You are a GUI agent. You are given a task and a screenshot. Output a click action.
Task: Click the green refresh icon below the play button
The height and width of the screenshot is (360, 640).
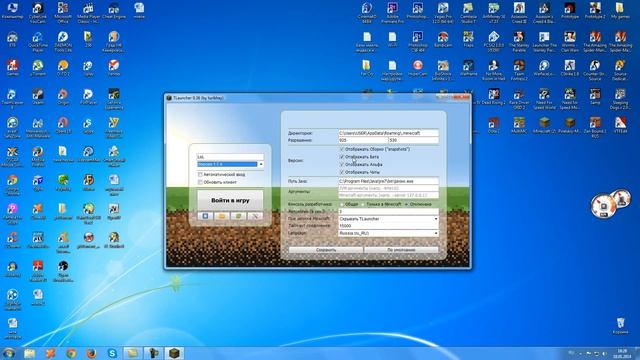tap(238, 216)
